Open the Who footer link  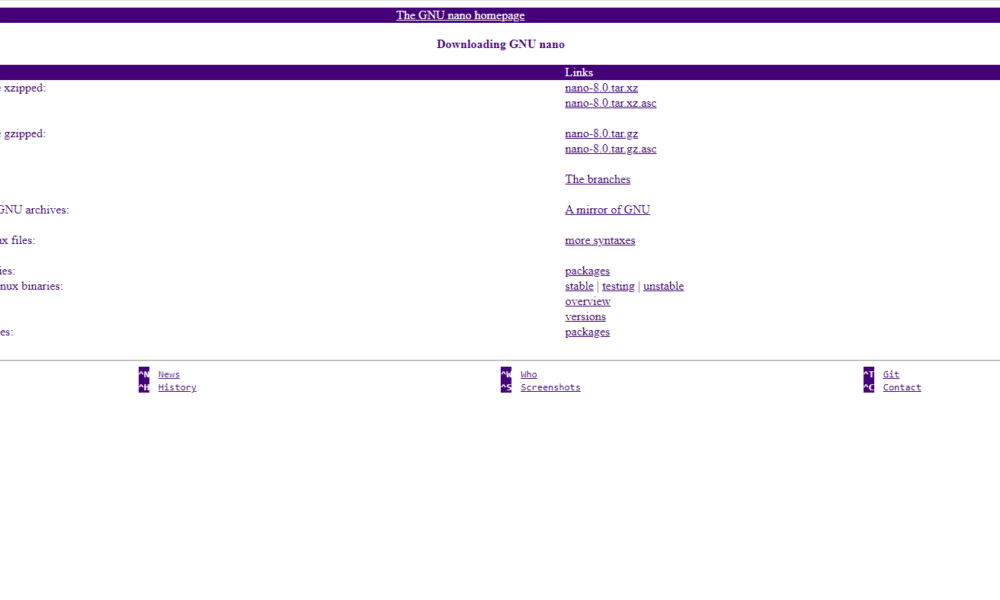click(x=529, y=374)
